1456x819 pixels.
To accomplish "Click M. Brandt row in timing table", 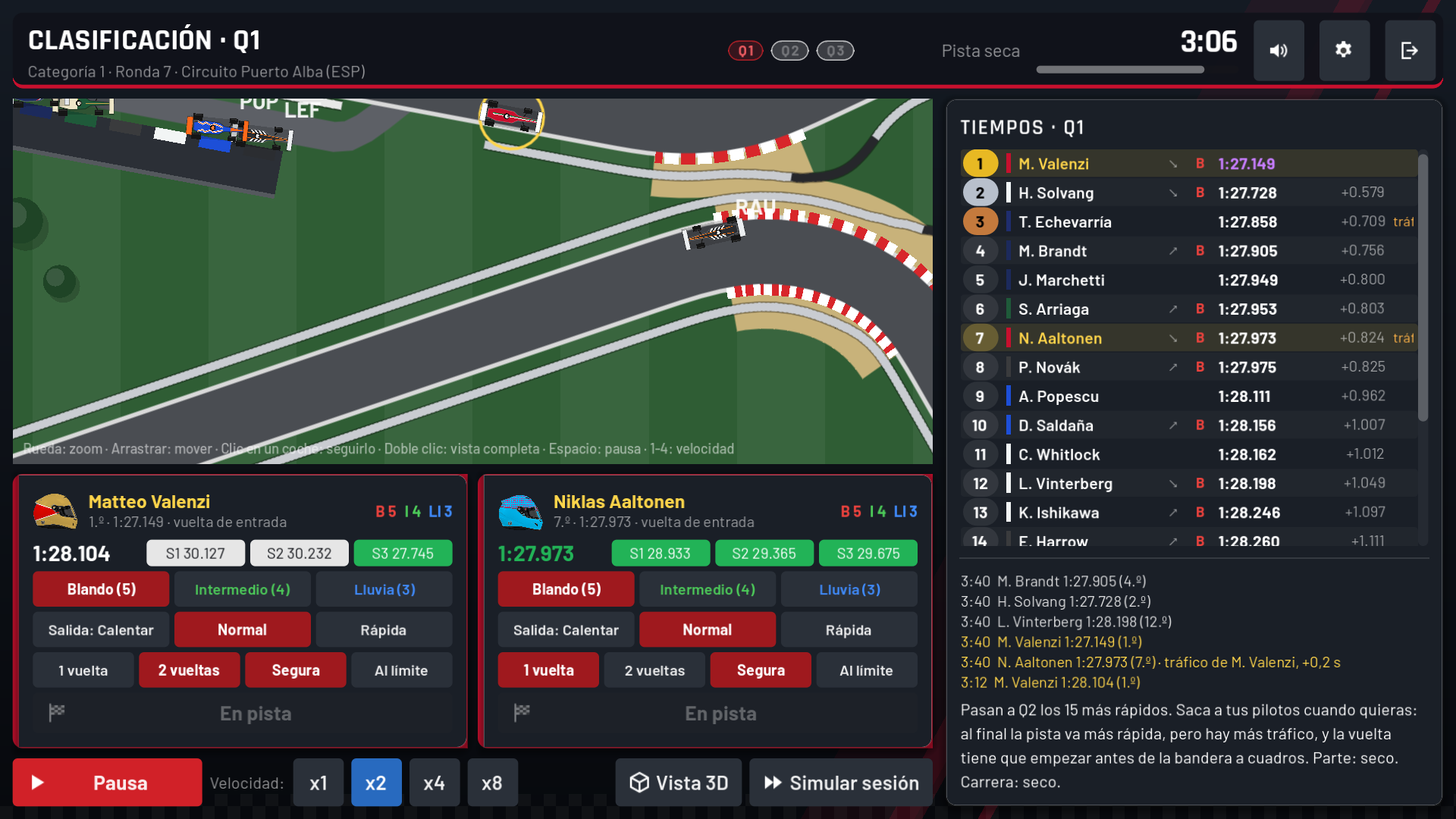I will pyautogui.click(x=1188, y=251).
